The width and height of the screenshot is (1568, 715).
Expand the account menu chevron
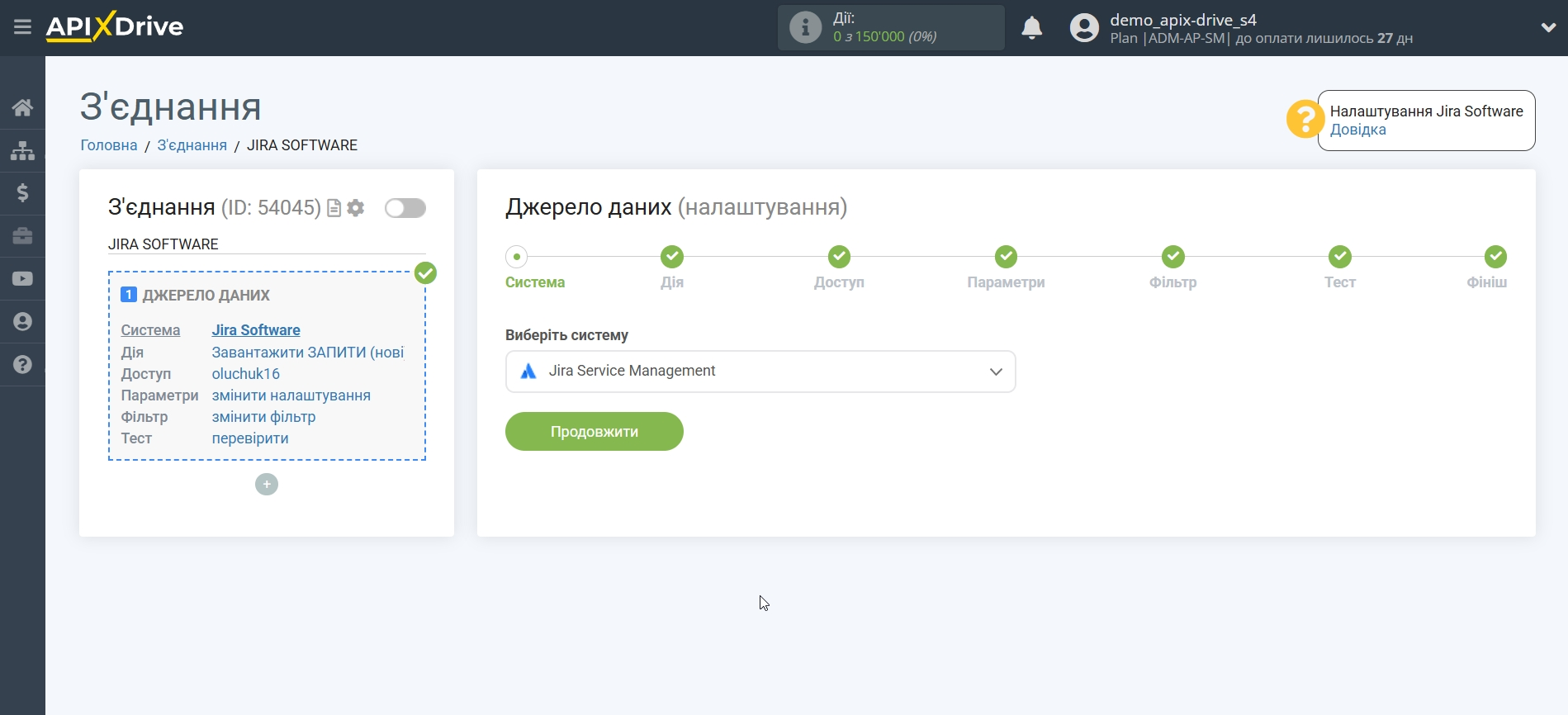point(1548,27)
